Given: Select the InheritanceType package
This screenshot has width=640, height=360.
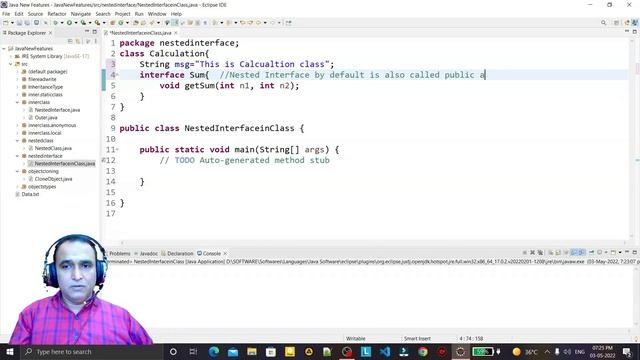Looking at the screenshot, I should click(45, 87).
